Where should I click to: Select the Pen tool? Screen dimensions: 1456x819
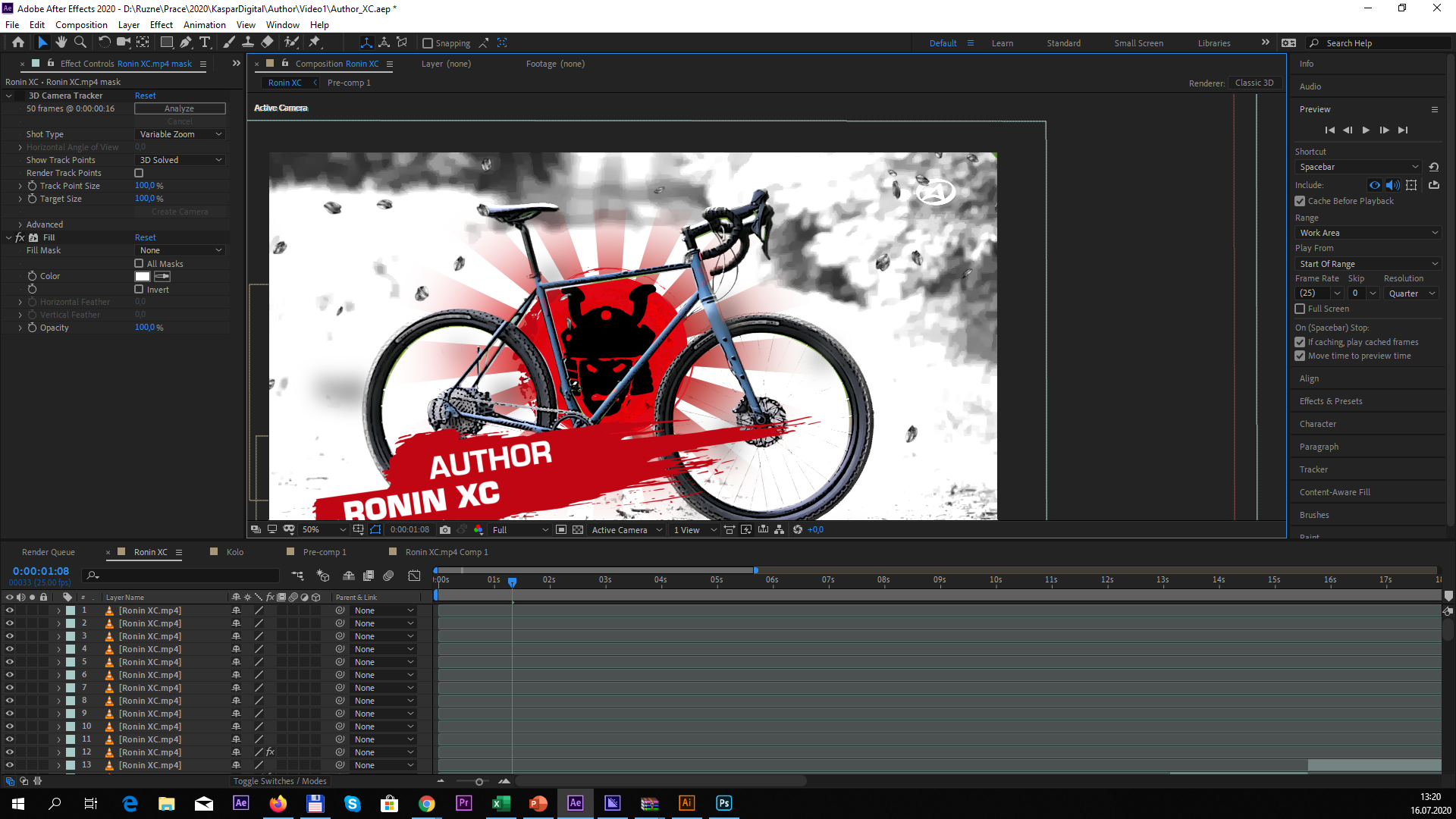tap(186, 43)
